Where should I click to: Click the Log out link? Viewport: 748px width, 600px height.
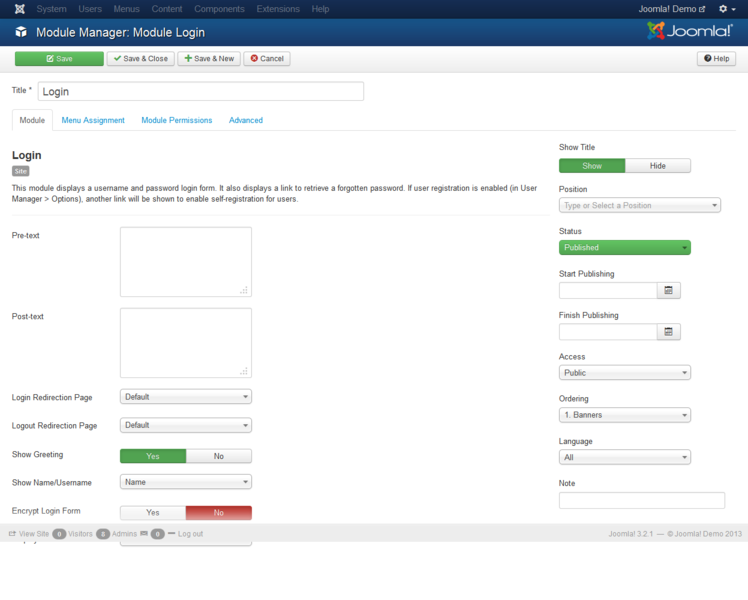190,534
